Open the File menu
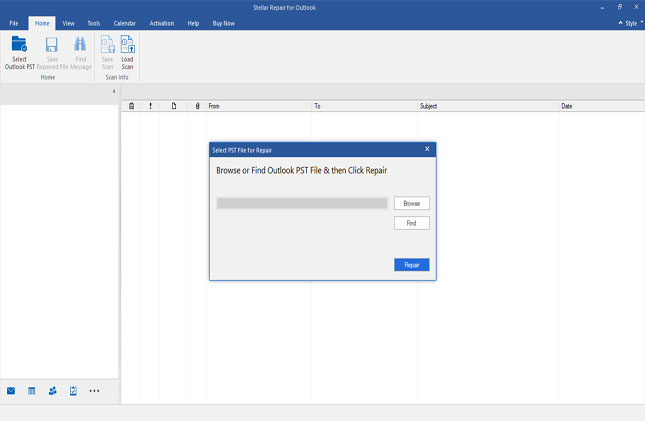Viewport: 645px width, 421px height. [14, 22]
